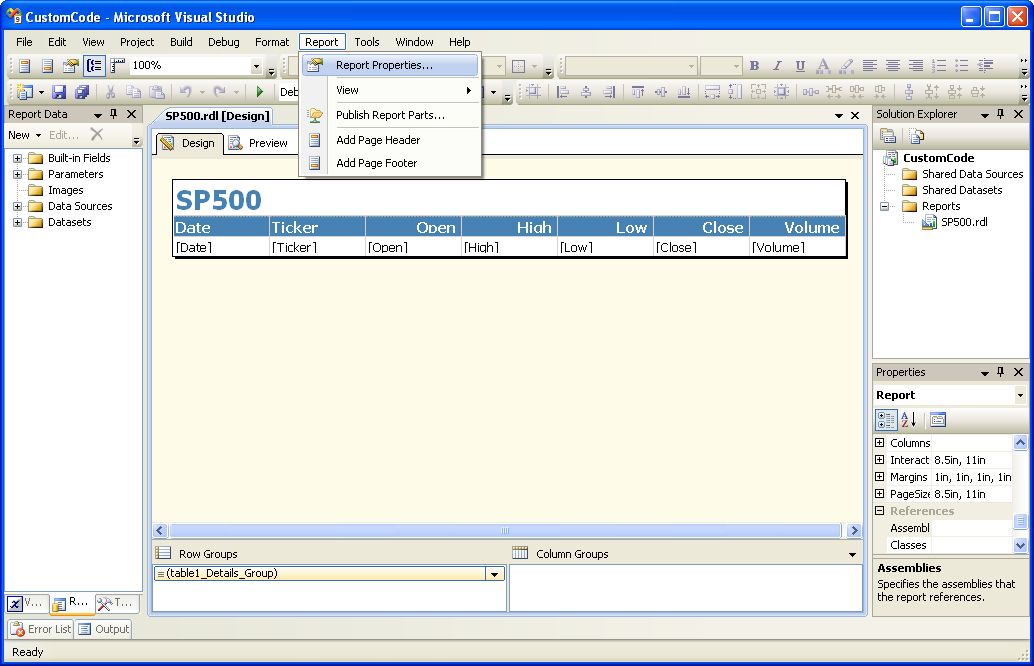
Task: Click the Make Same Width icon
Action: [x=712, y=92]
